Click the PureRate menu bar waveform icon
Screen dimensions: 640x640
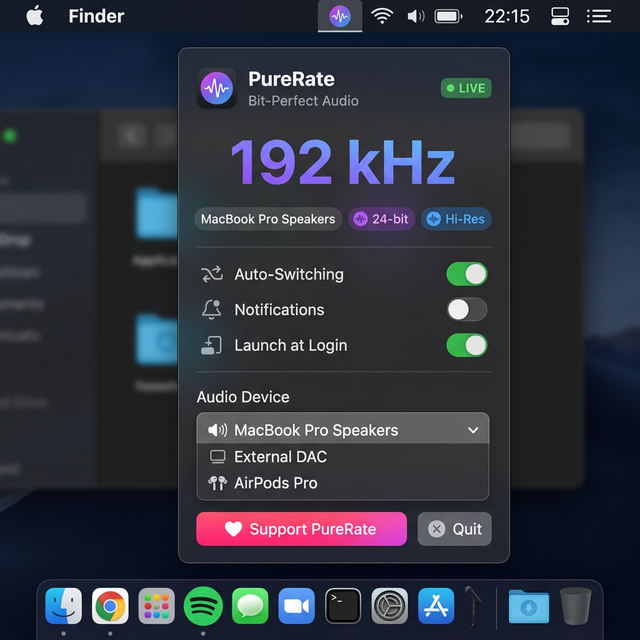340,16
